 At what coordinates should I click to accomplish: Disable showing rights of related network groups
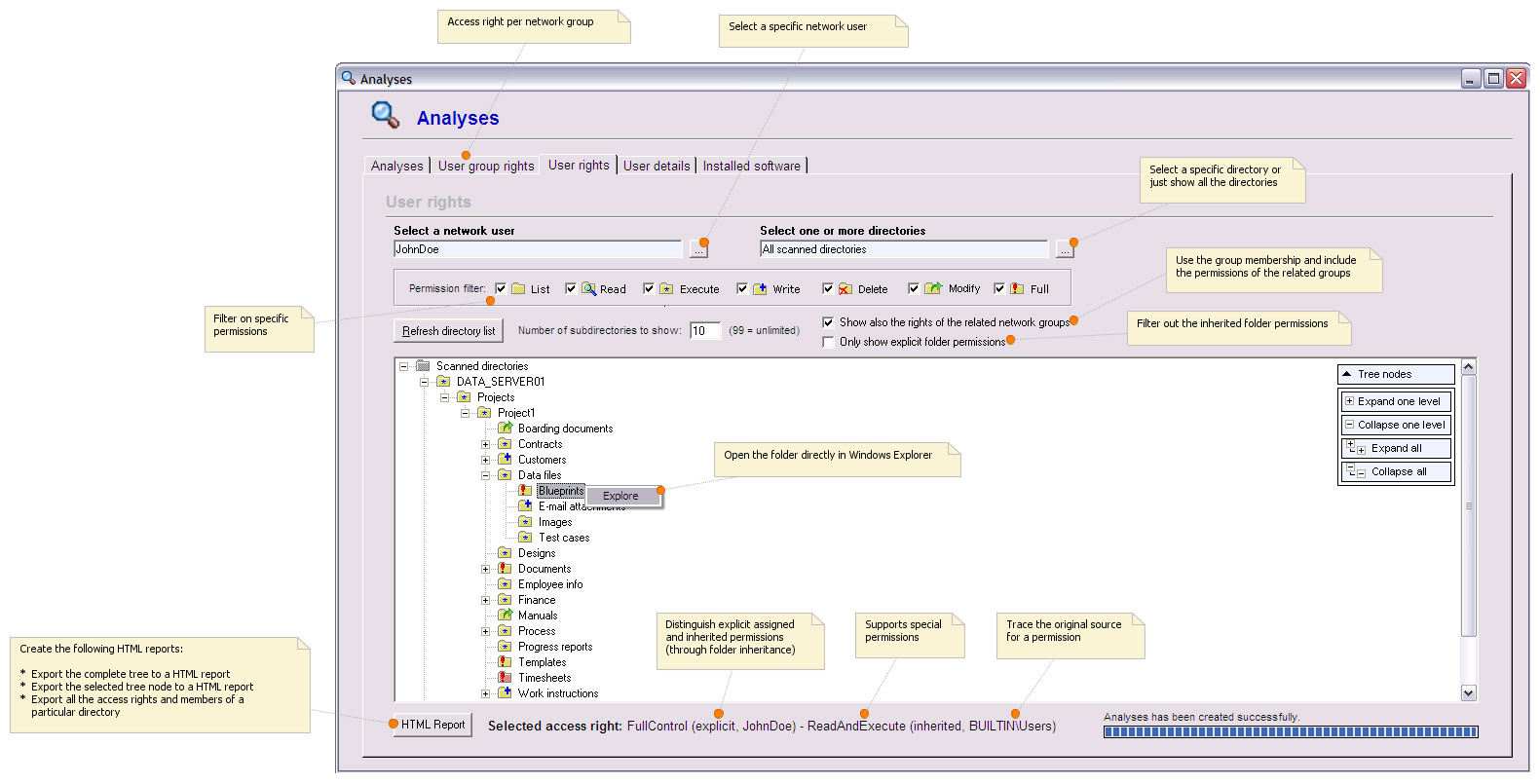(x=828, y=322)
